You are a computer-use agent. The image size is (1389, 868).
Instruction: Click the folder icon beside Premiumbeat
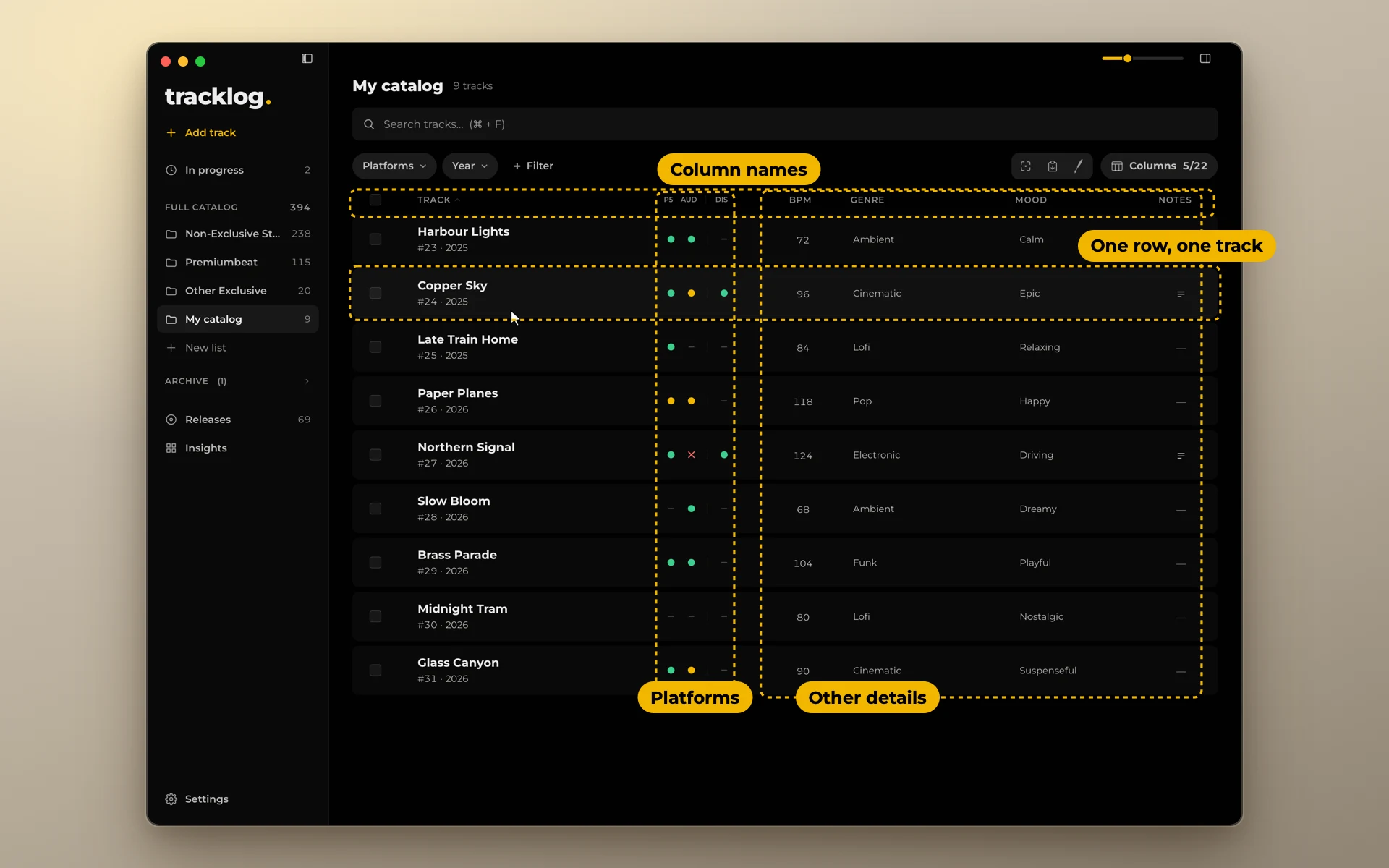click(x=171, y=263)
